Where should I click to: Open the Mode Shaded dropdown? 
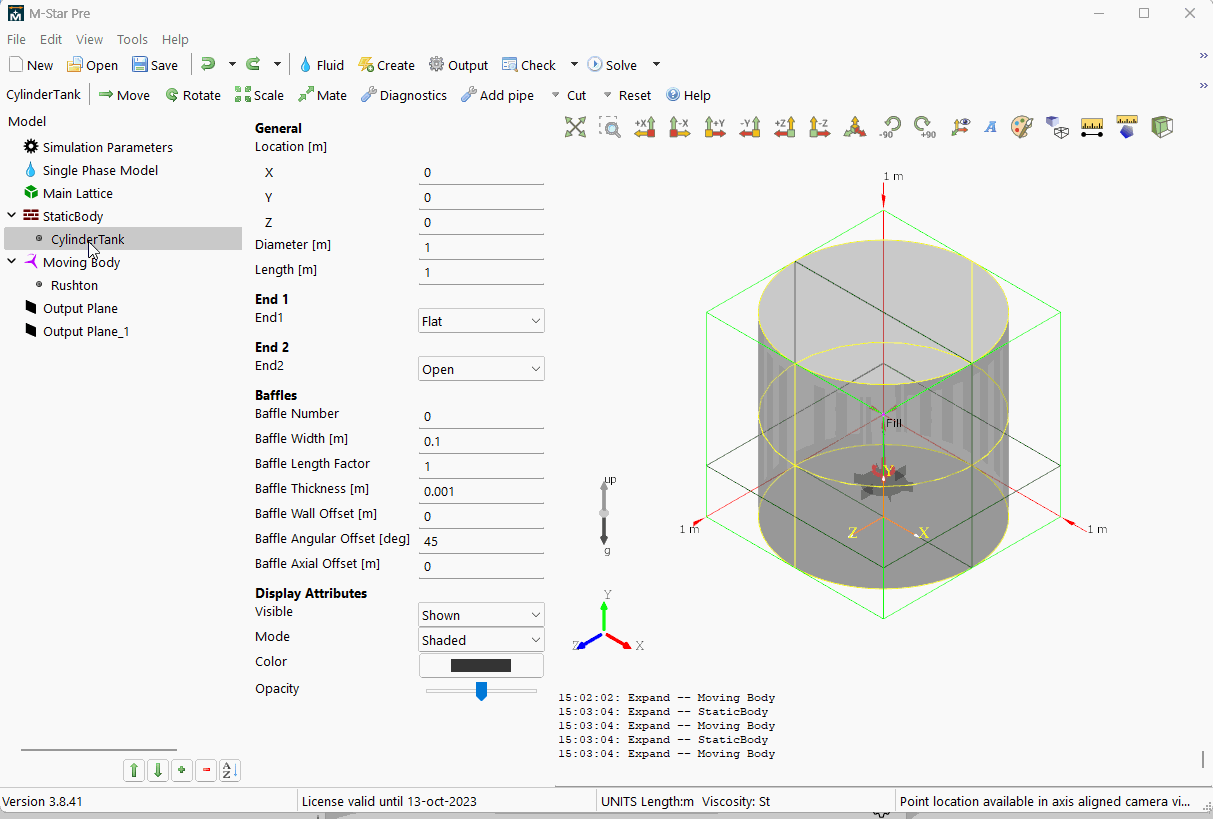pos(481,640)
